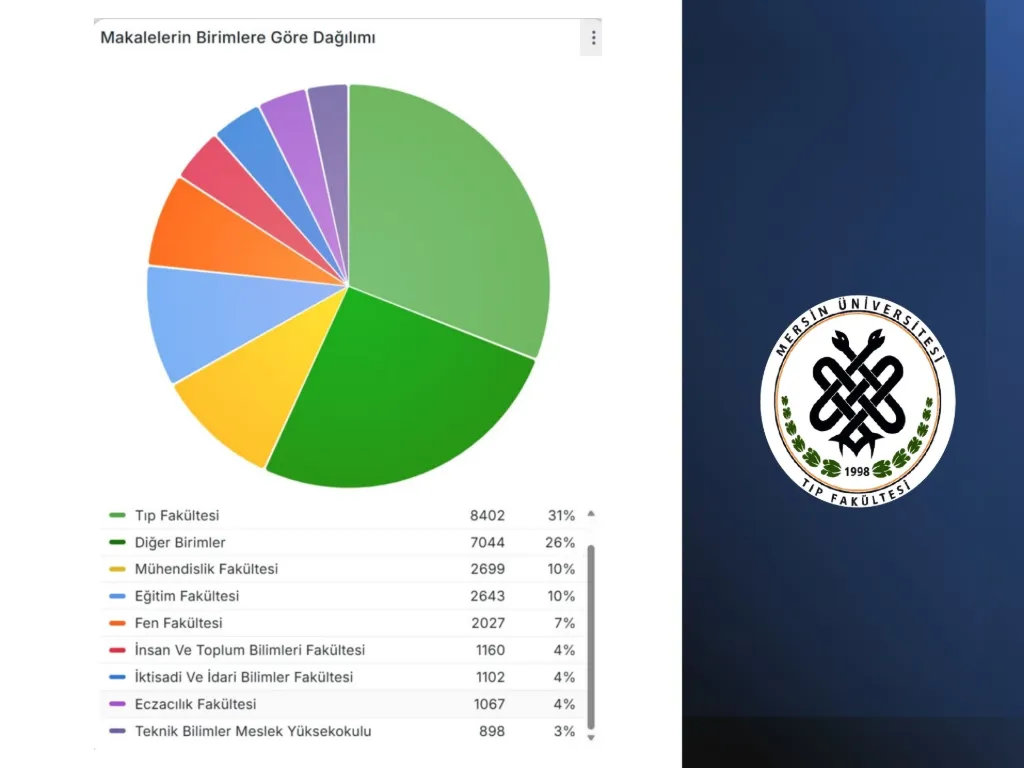The width and height of the screenshot is (1024, 768).
Task: Click Fen Fakültesi orange legend marker
Action: pos(118,623)
